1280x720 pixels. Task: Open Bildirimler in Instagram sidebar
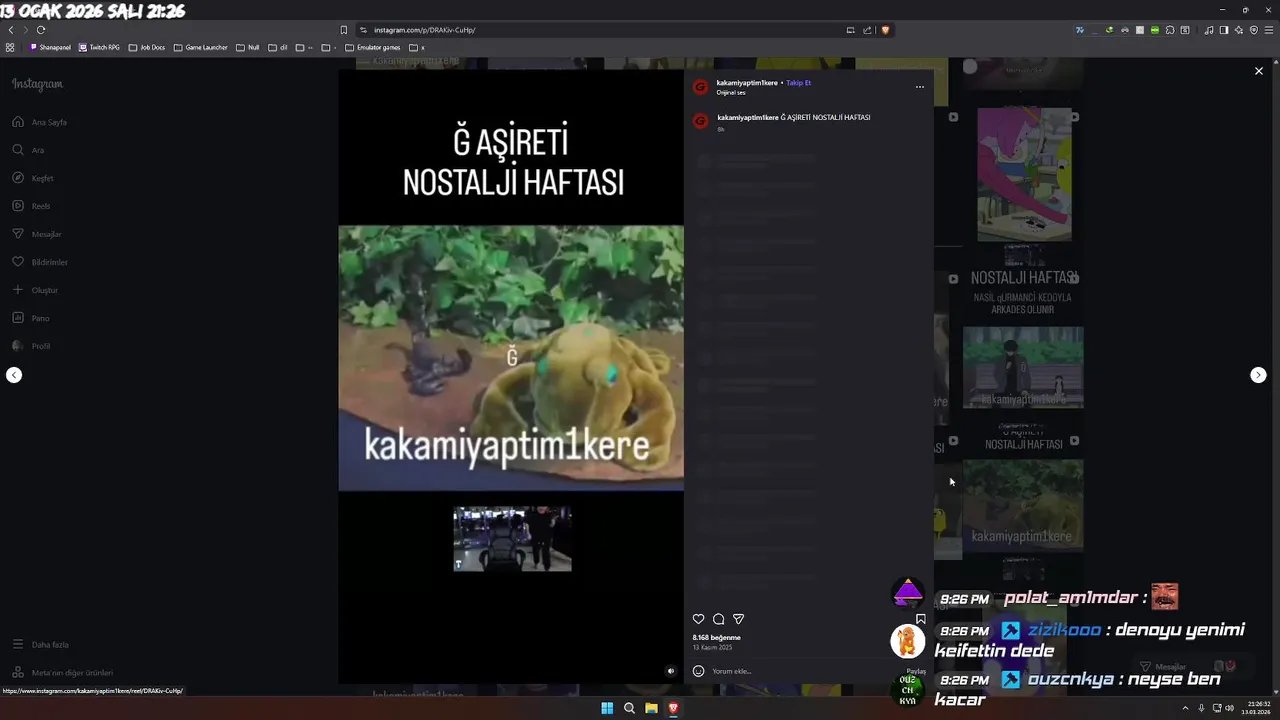point(40,262)
